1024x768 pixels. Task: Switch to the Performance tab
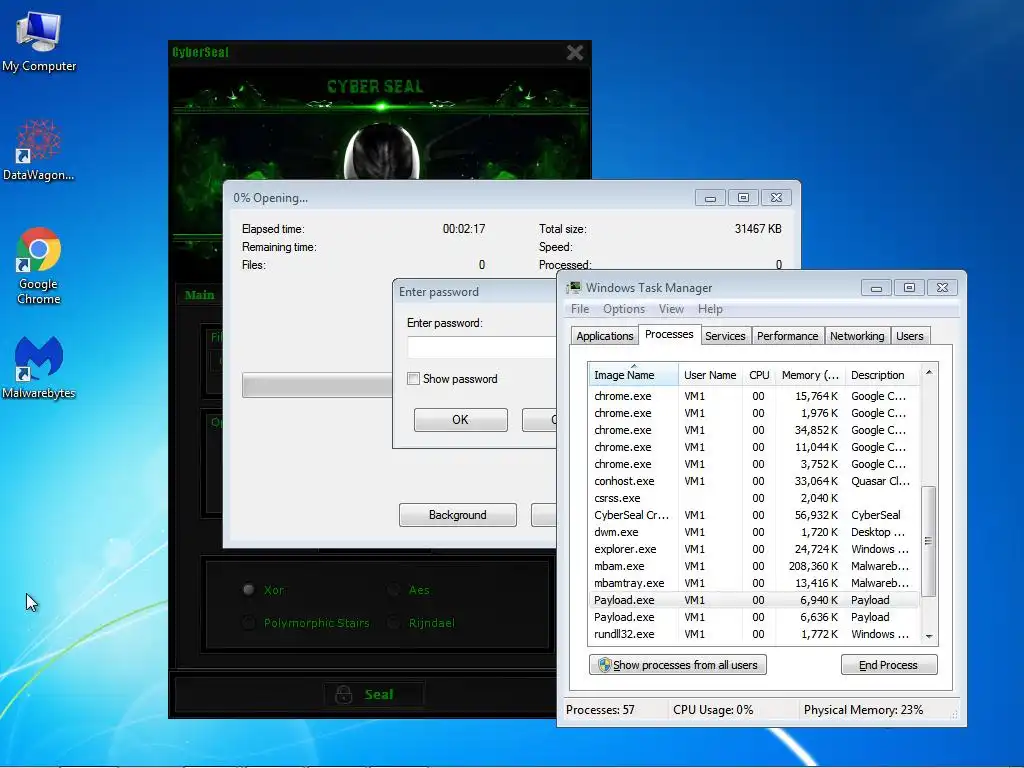click(x=787, y=336)
